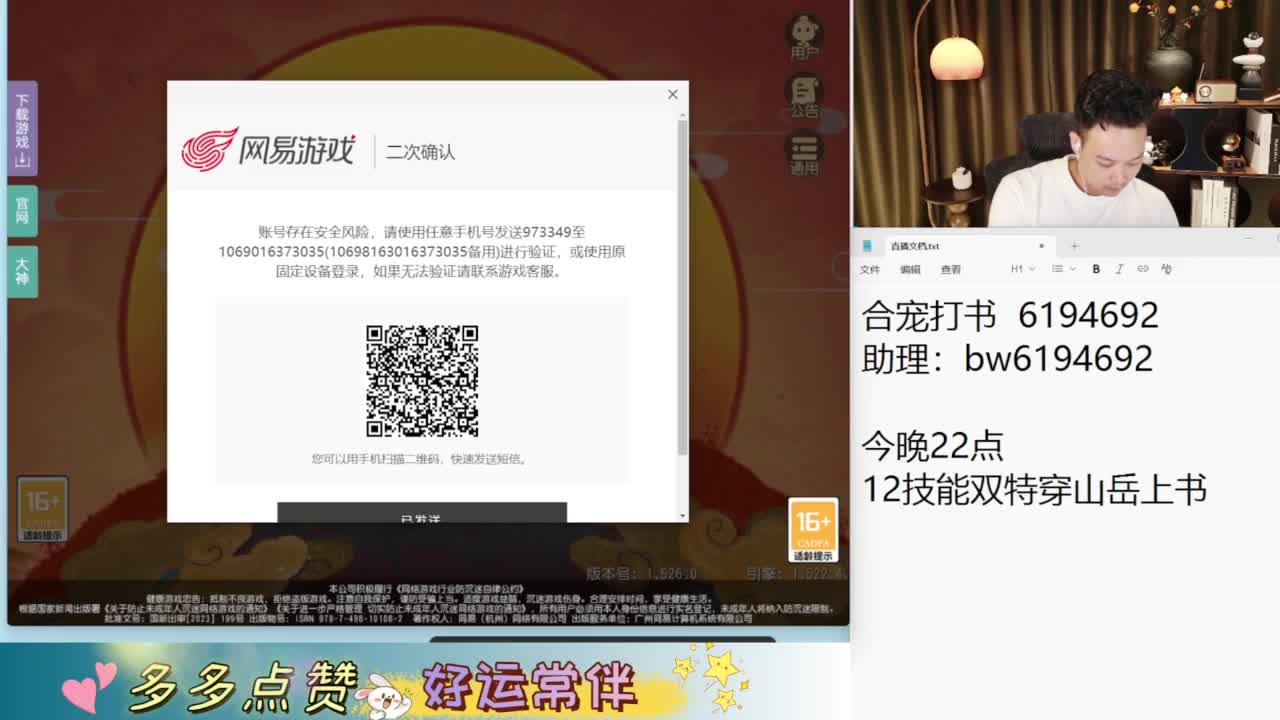The height and width of the screenshot is (720, 1280).
Task: Open the 用户 user icon in game launcher
Action: click(804, 38)
